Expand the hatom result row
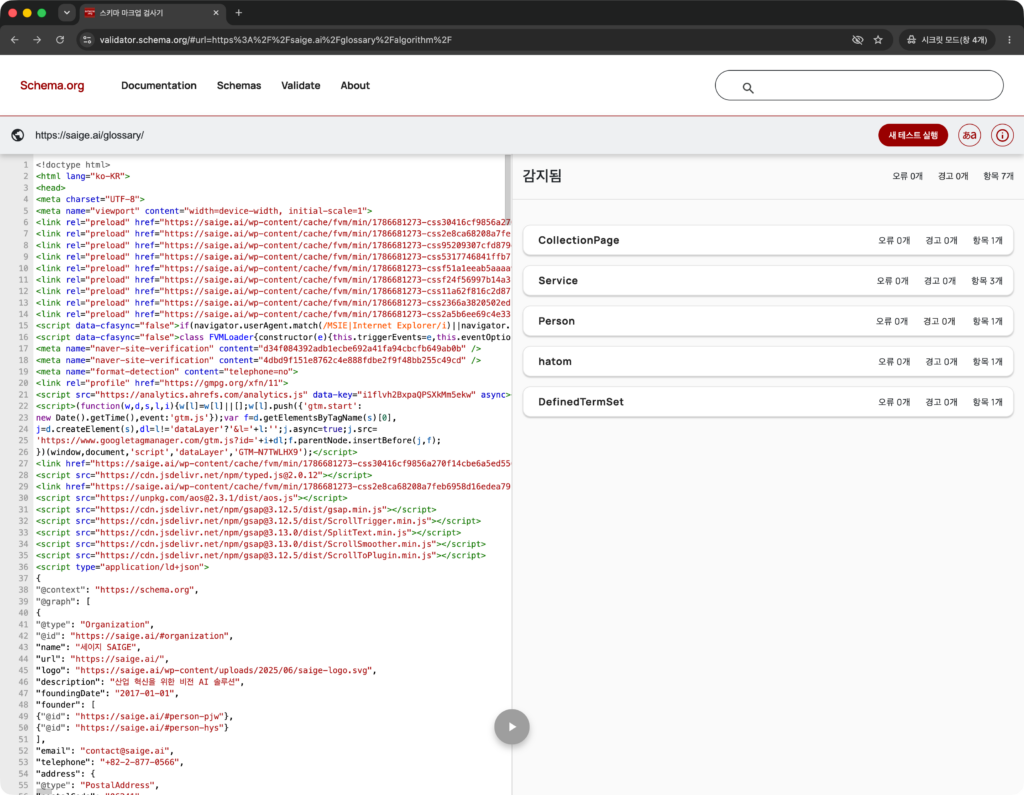The height and width of the screenshot is (795, 1024). coord(768,362)
